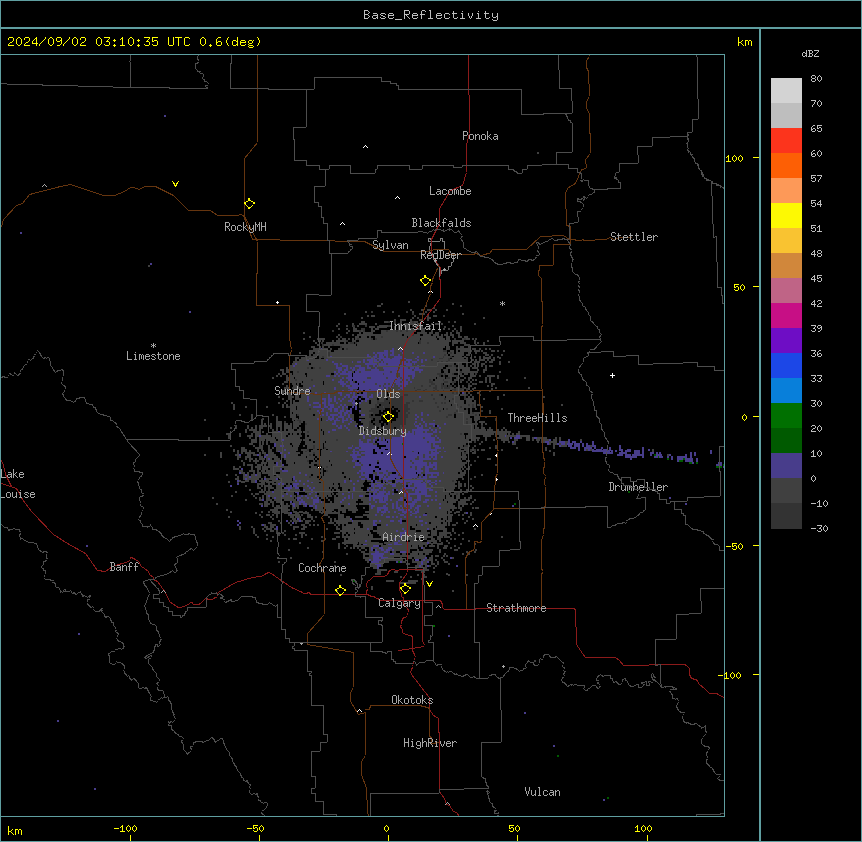Image resolution: width=862 pixels, height=842 pixels.
Task: Select the Blackfalds label
Action: [441, 223]
